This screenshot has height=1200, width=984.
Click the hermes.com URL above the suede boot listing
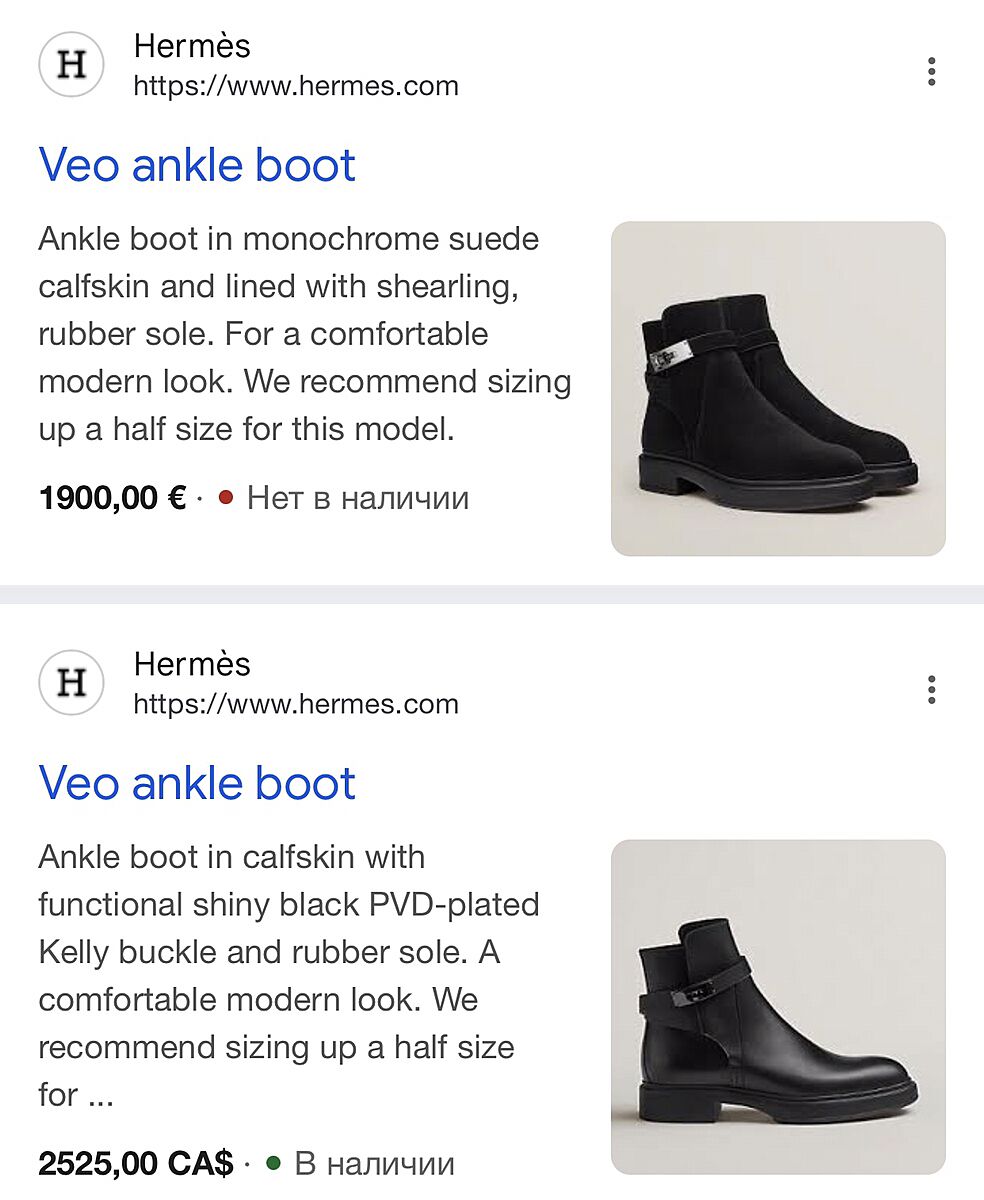(x=296, y=86)
